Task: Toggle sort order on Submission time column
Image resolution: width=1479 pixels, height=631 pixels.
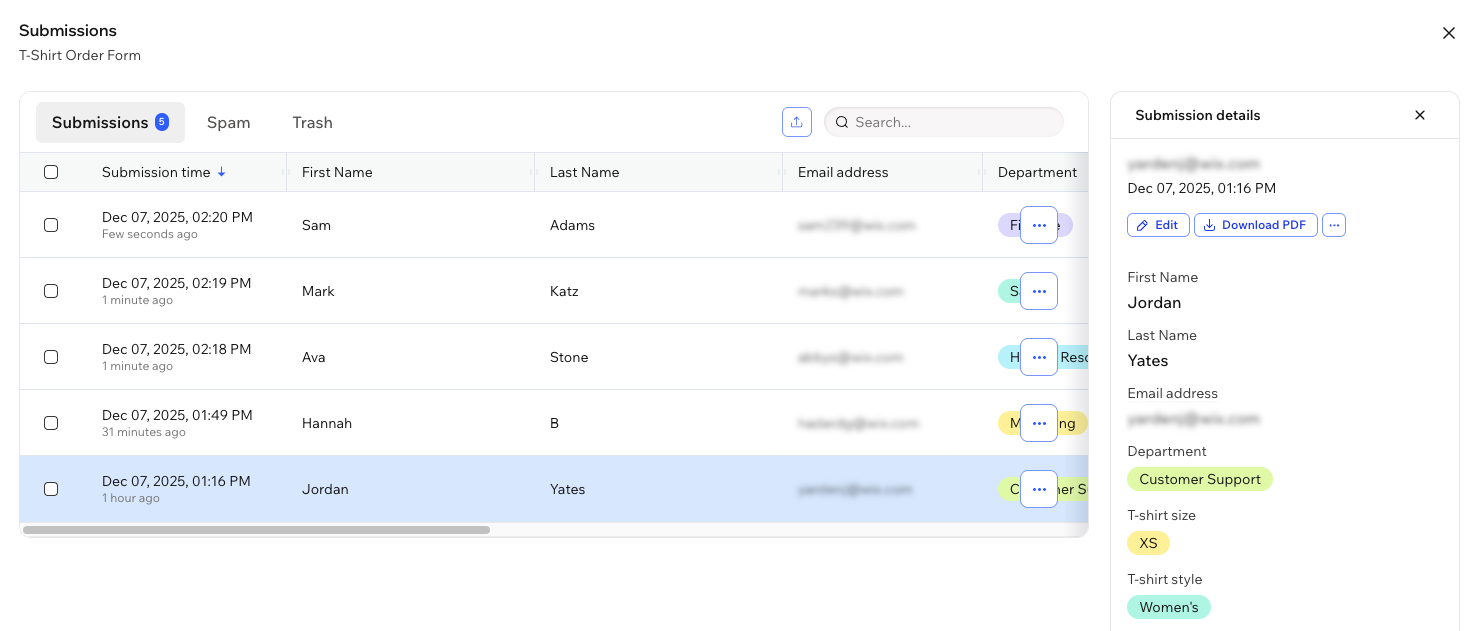Action: (x=222, y=172)
